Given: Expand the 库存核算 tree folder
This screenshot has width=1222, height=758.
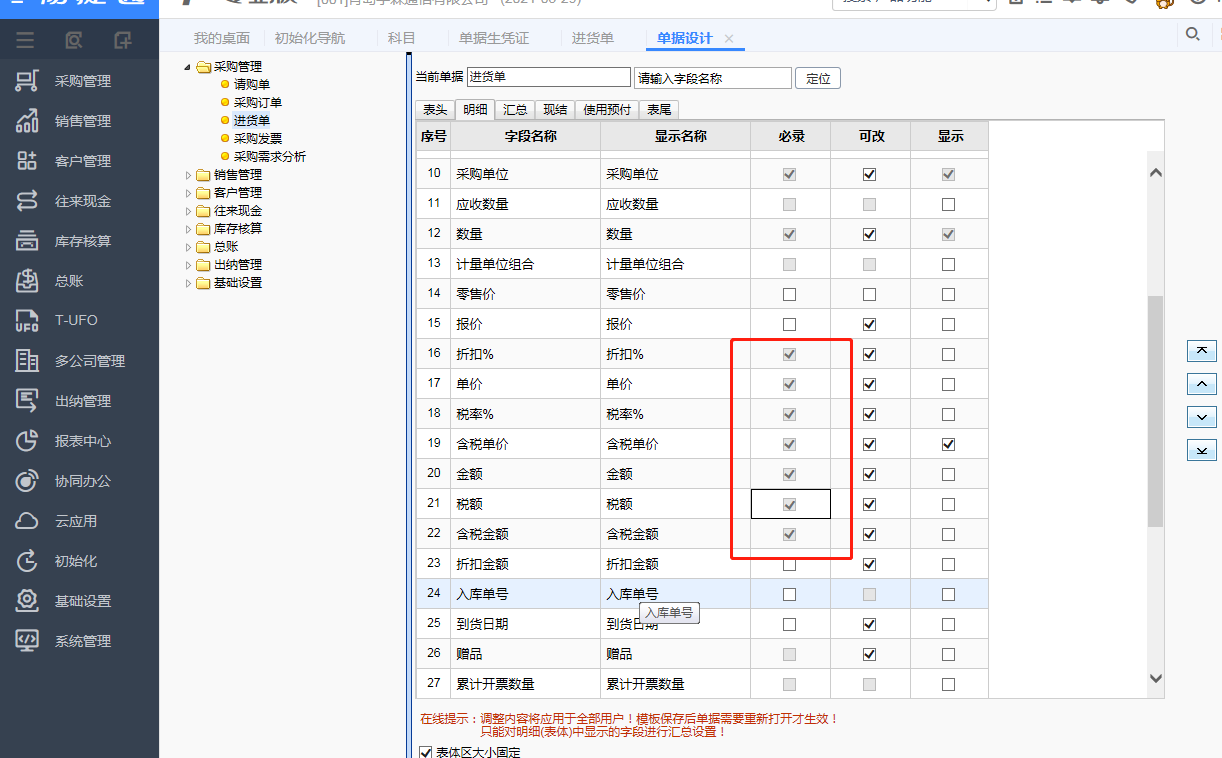Looking at the screenshot, I should tap(187, 229).
